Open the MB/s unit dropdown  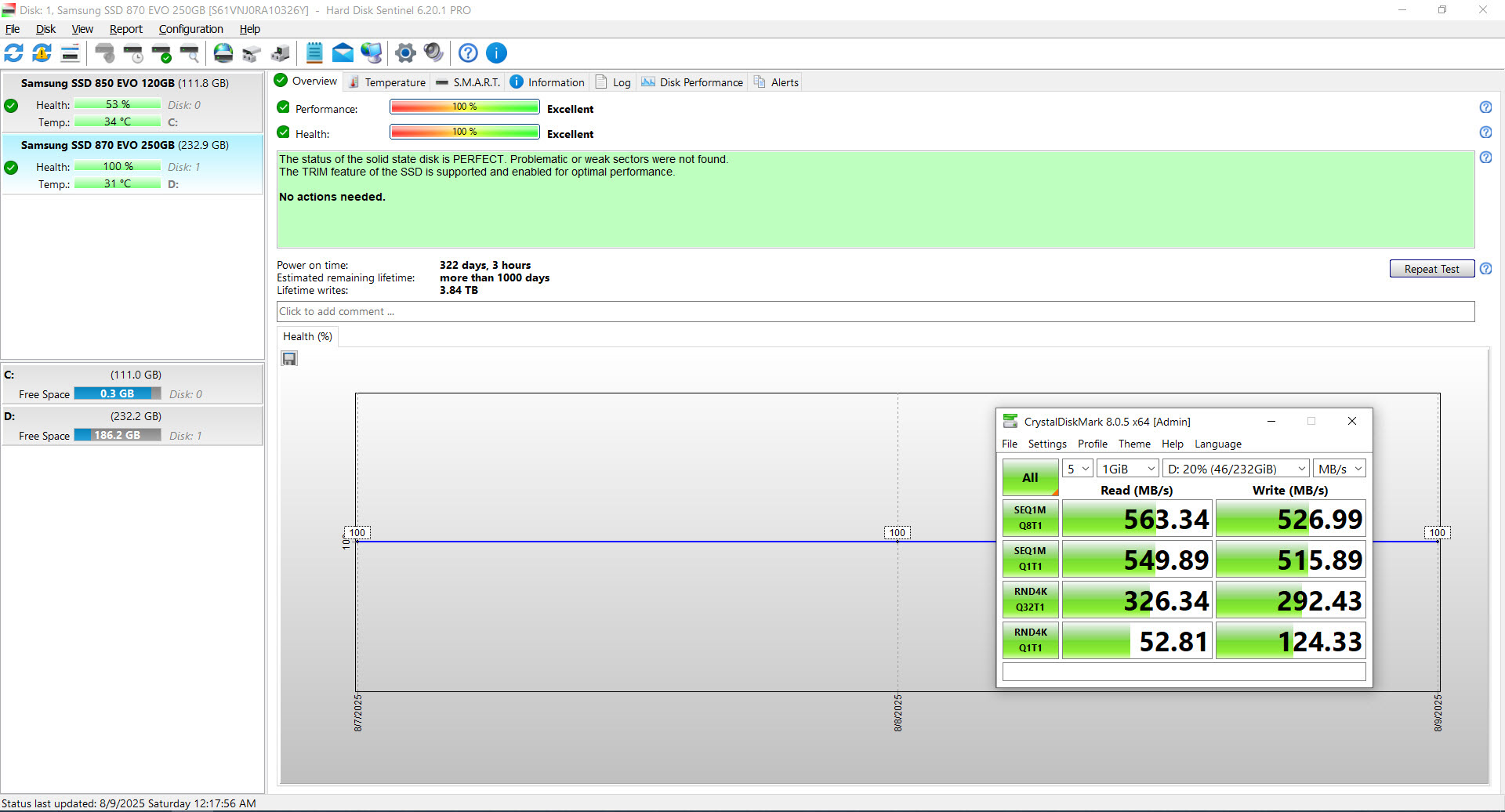tap(1340, 469)
